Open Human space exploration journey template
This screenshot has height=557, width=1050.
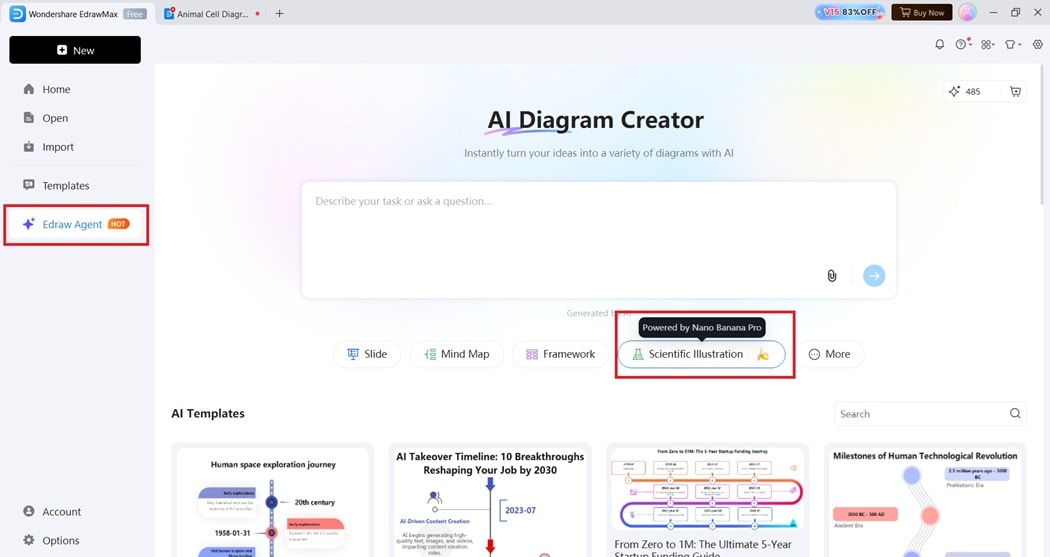click(x=273, y=500)
